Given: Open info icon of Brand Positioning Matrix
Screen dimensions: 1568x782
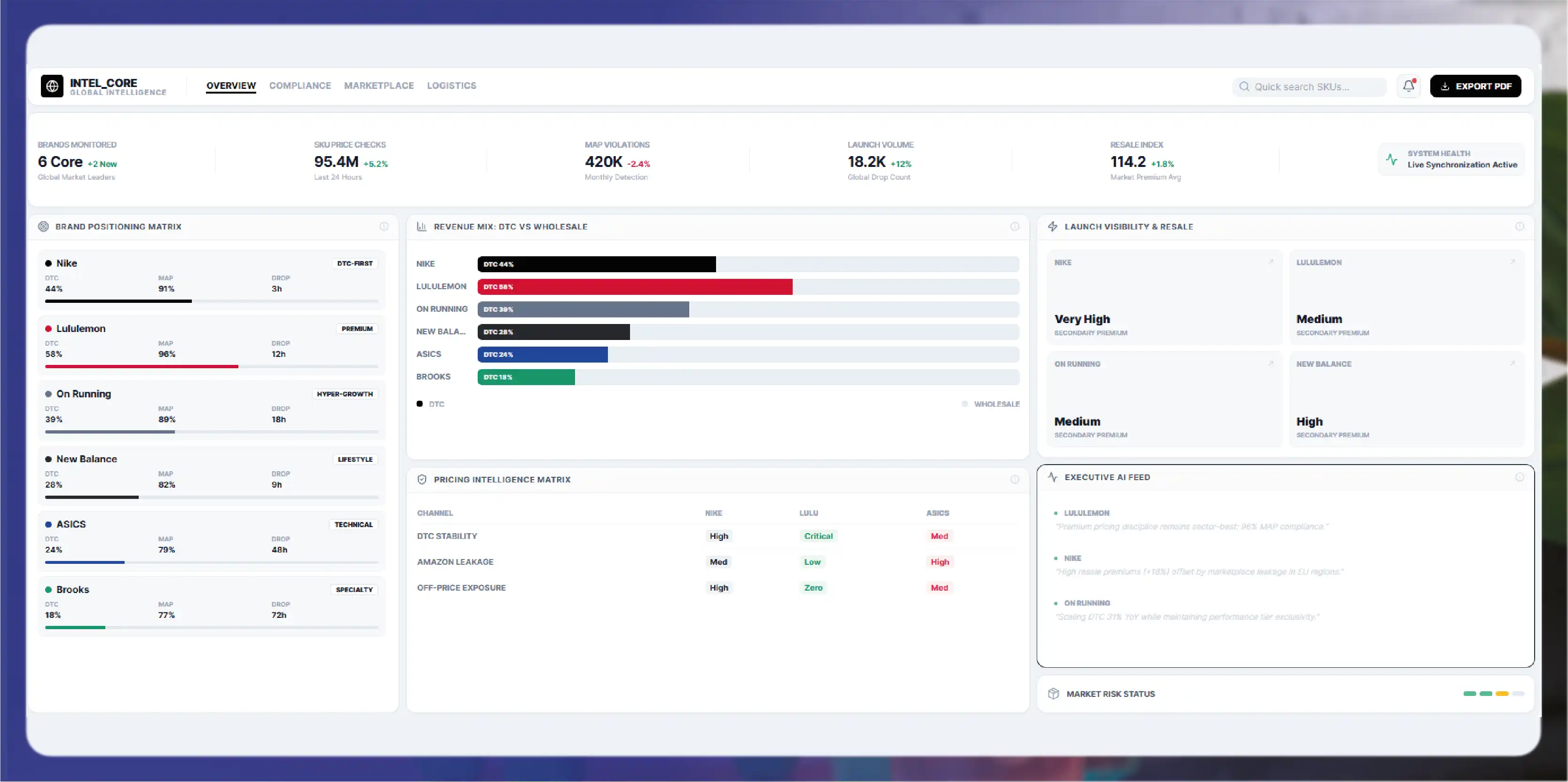Looking at the screenshot, I should pos(384,226).
